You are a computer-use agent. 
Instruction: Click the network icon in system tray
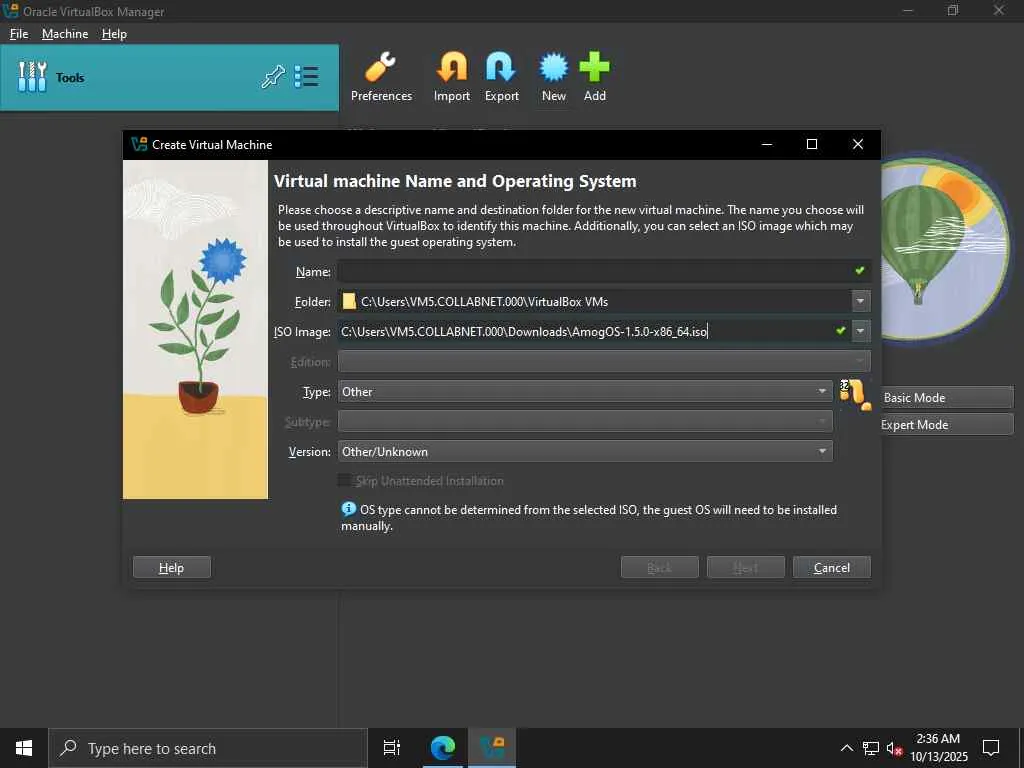click(871, 748)
